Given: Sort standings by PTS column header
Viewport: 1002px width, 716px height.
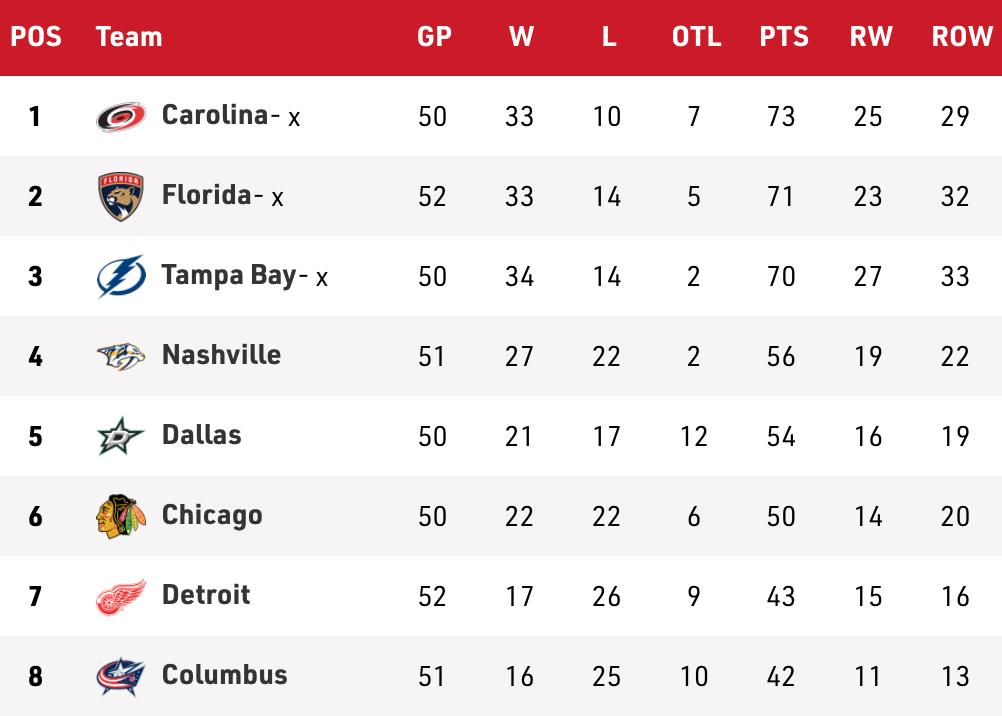Looking at the screenshot, I should pos(783,37).
